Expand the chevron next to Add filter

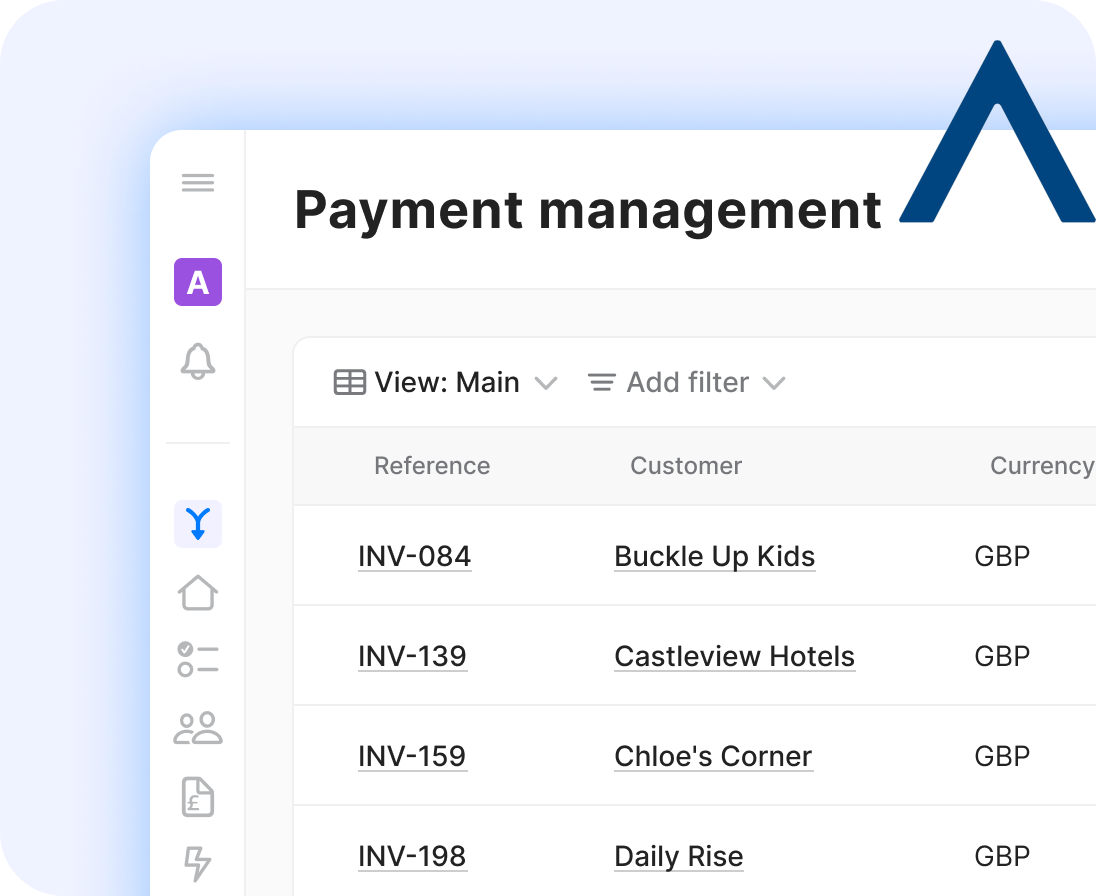(774, 383)
